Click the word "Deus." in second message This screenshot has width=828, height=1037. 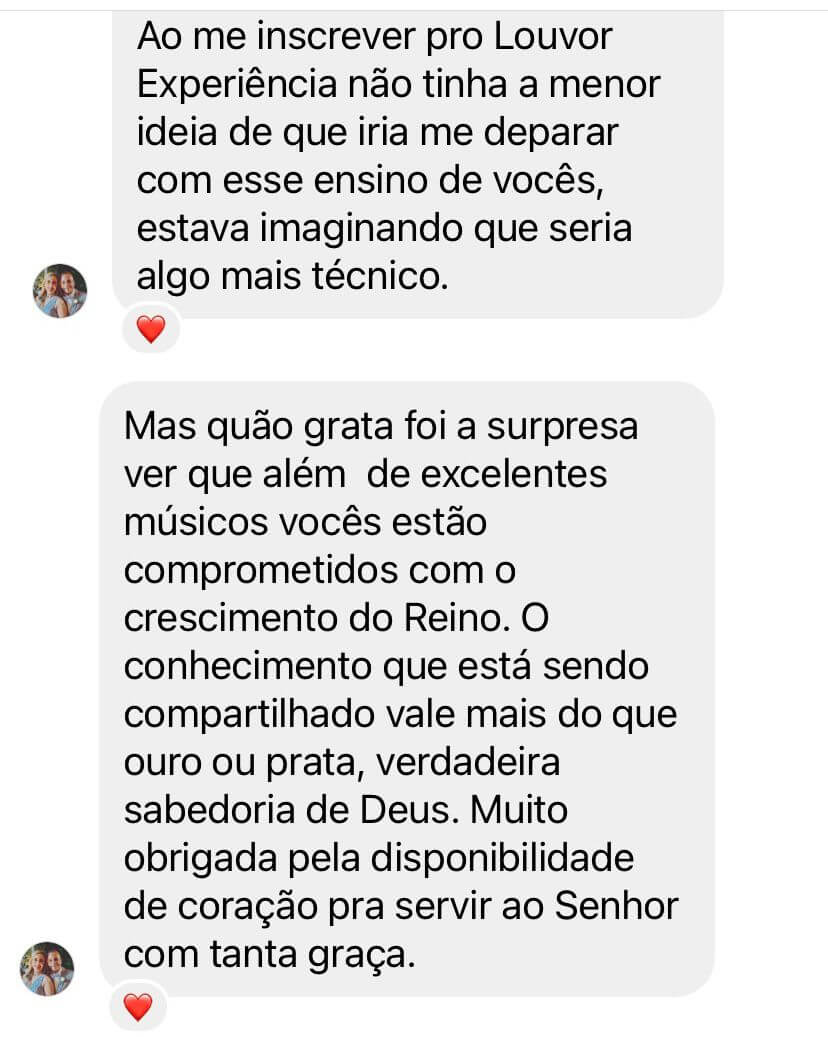click(x=409, y=810)
